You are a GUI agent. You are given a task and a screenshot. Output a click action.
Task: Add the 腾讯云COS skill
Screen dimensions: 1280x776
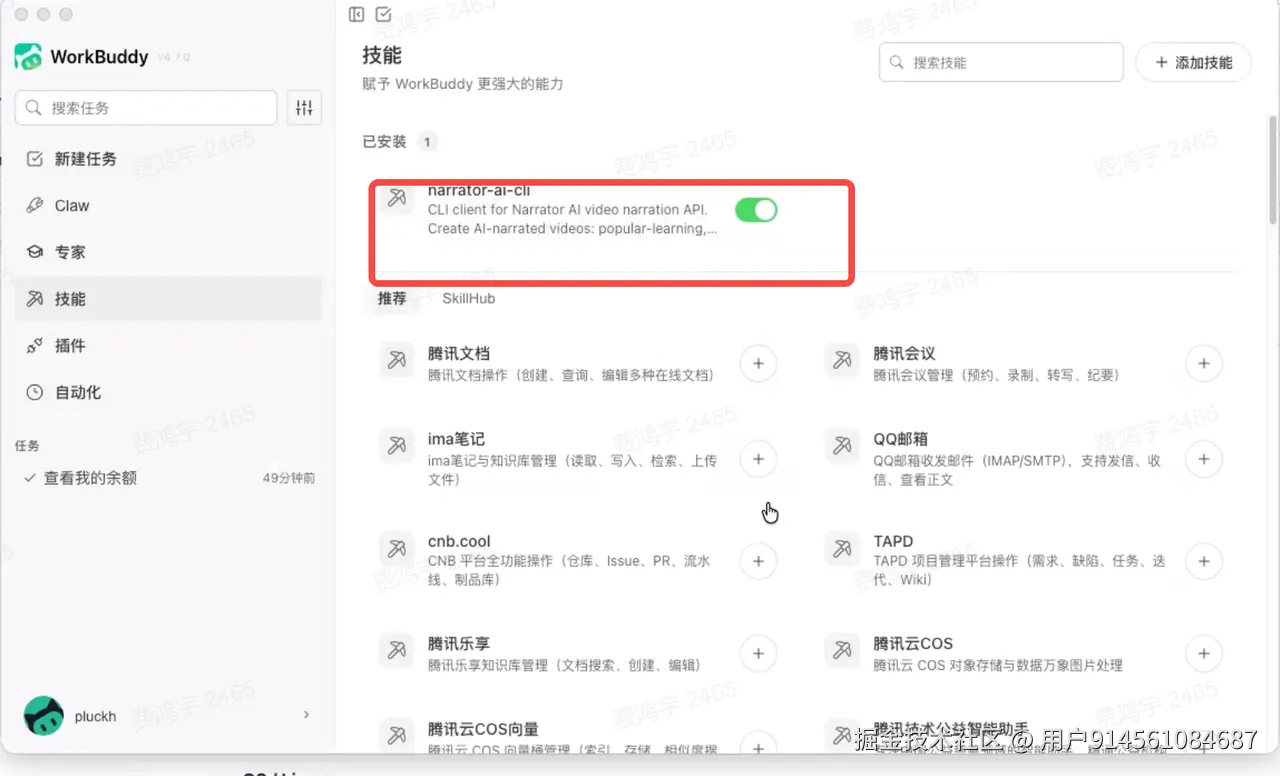[1204, 654]
